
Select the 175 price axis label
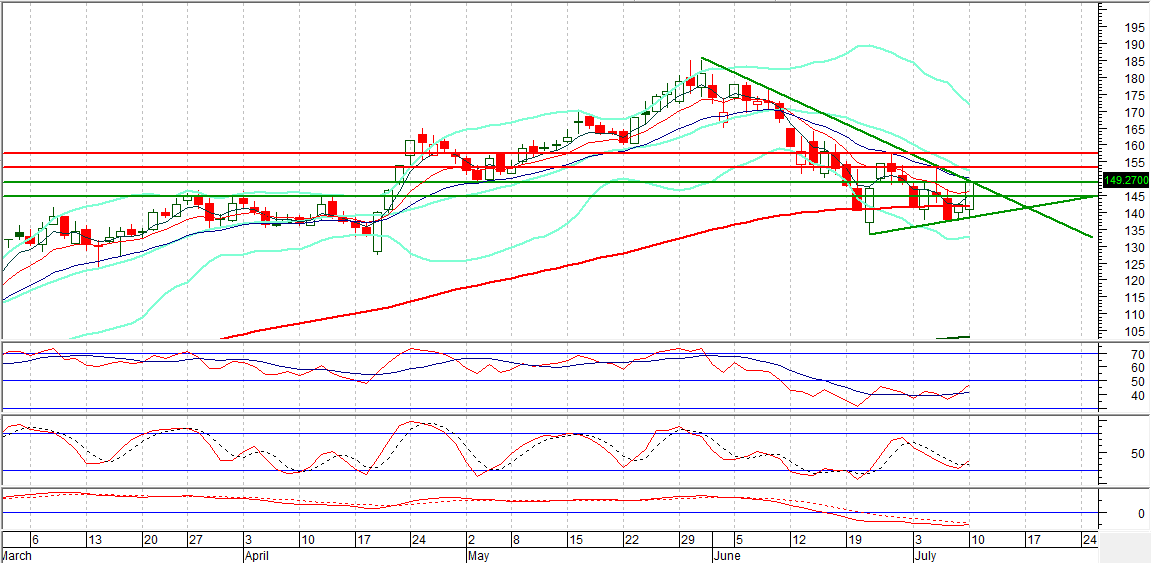[1135, 96]
